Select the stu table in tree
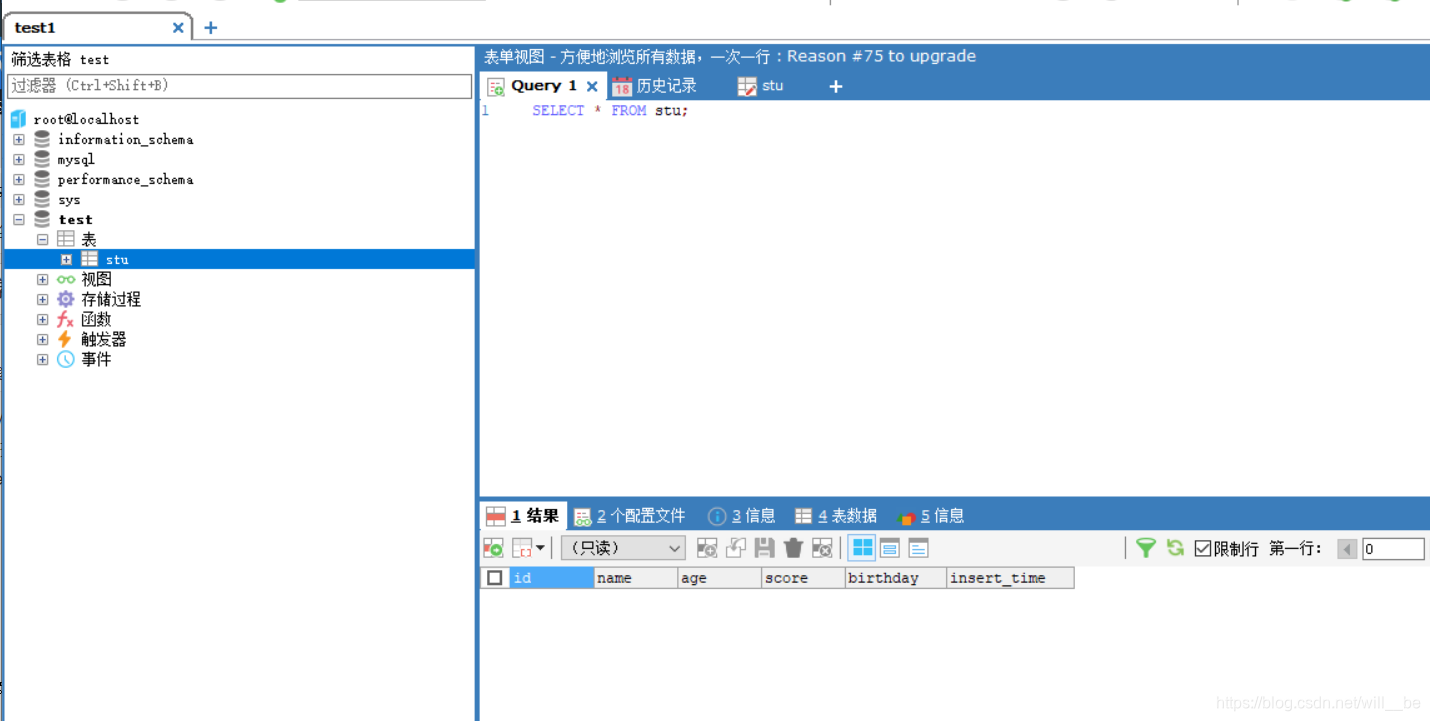 pos(117,260)
